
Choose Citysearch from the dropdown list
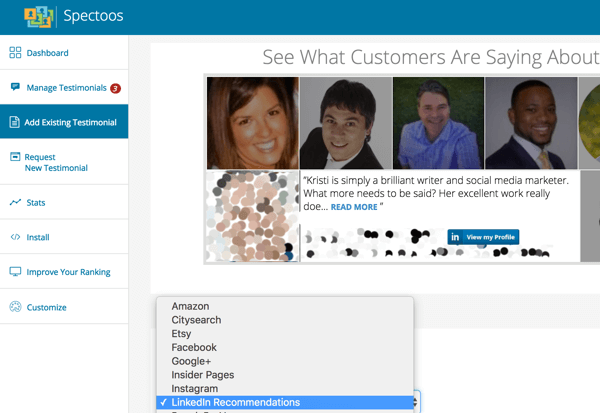tap(285, 320)
